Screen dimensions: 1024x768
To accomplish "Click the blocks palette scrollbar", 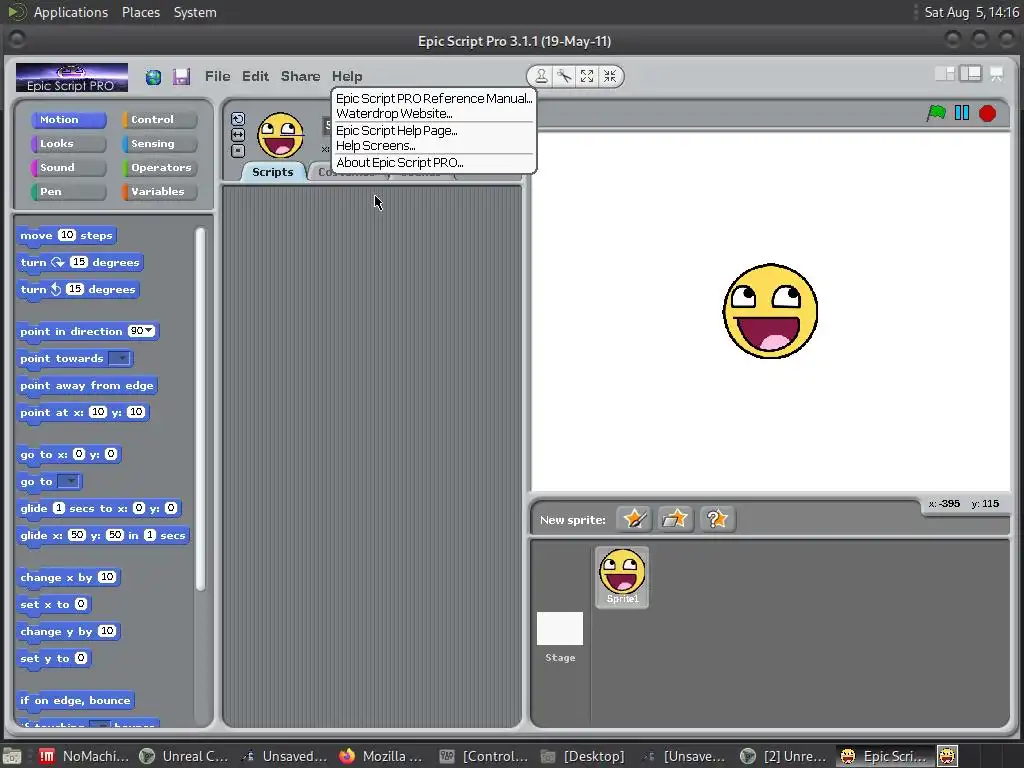I will [x=200, y=409].
